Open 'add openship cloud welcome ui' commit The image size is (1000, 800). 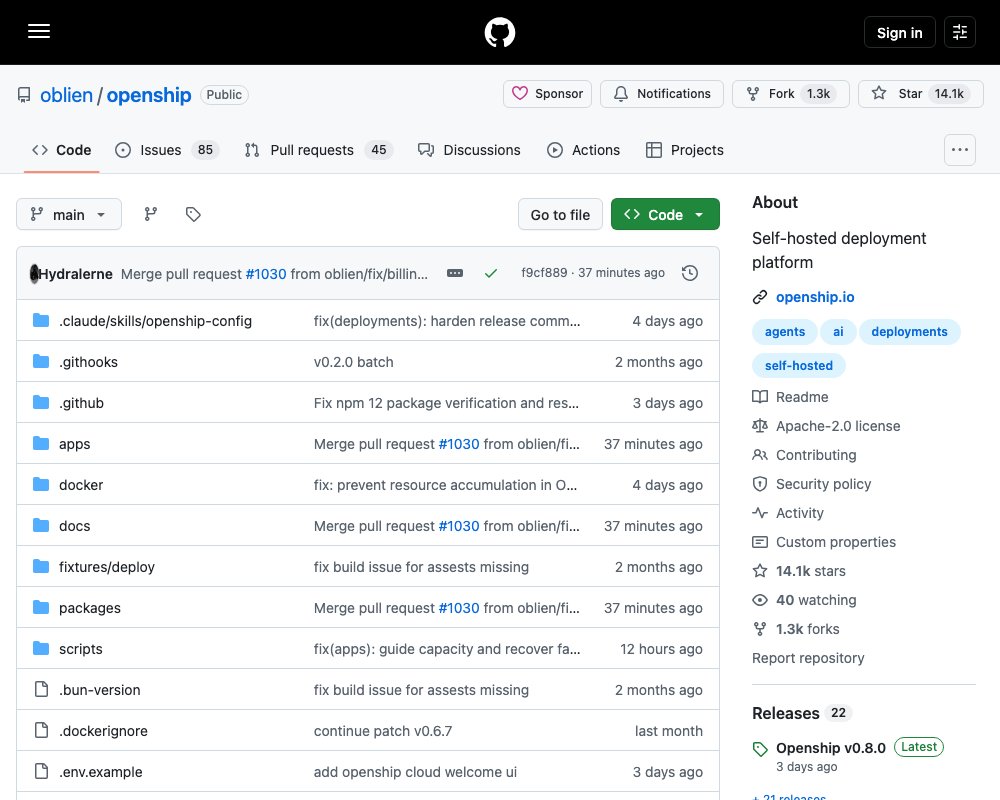click(415, 772)
